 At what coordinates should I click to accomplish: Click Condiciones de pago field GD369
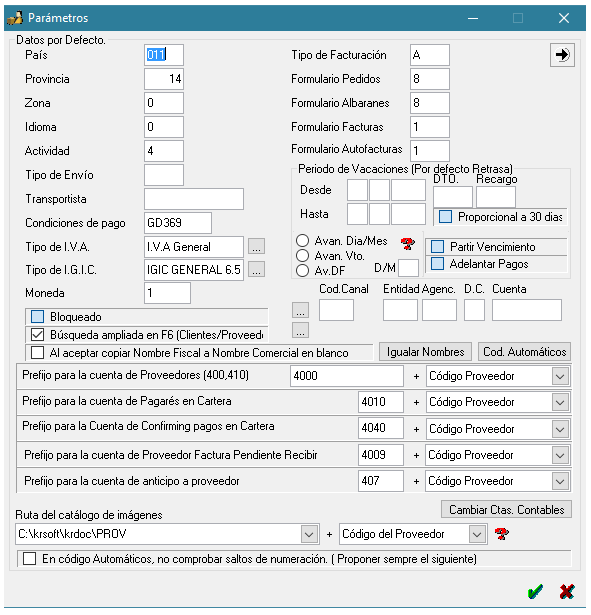(x=178, y=223)
